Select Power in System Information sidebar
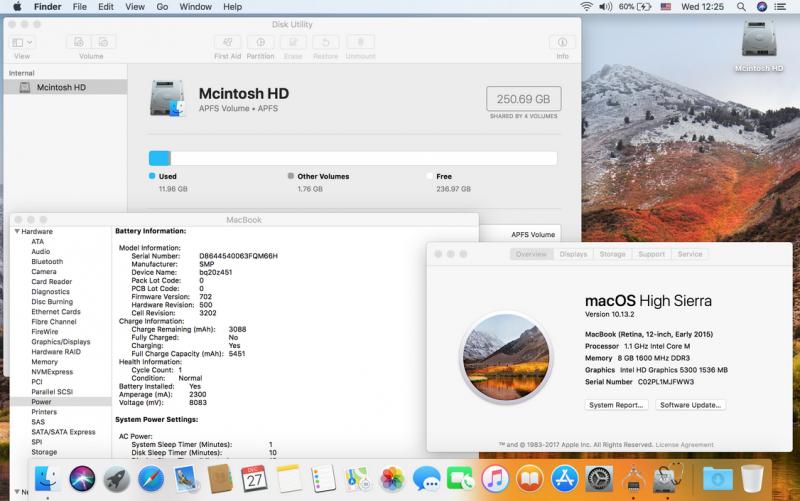The height and width of the screenshot is (501, 800). click(x=61, y=402)
